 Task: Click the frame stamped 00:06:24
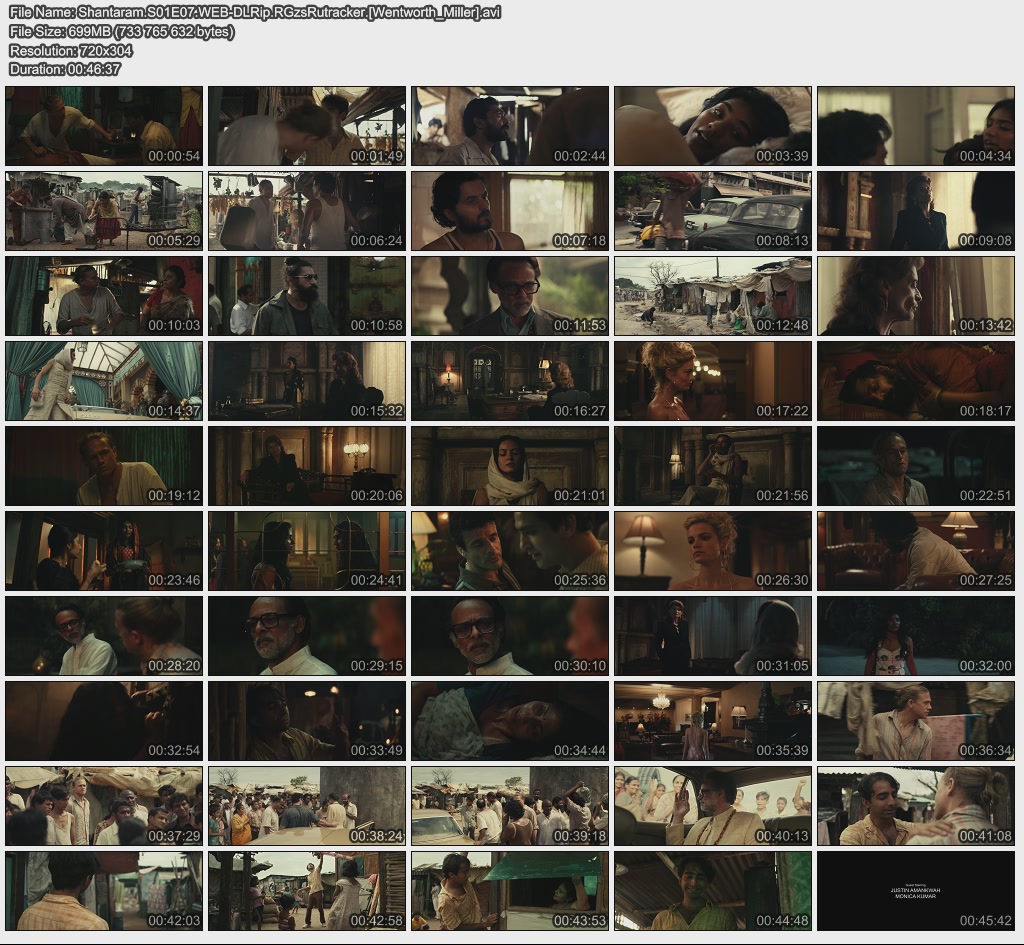(307, 211)
